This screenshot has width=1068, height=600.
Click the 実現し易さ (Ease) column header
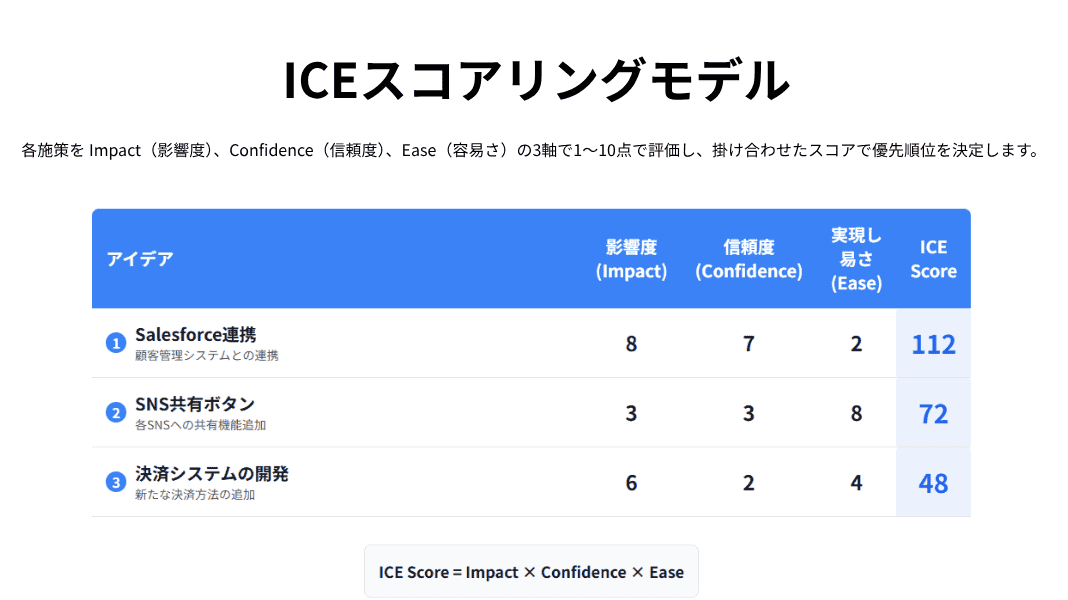click(856, 259)
